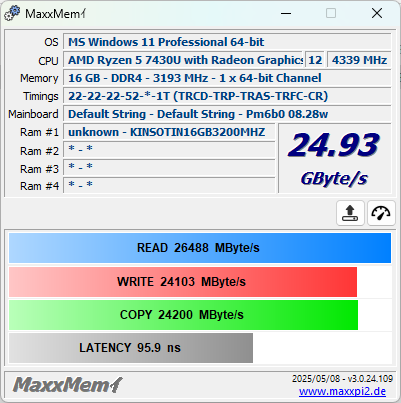Click the empty Ram #2 field
This screenshot has width=401, height=403.
(169, 150)
